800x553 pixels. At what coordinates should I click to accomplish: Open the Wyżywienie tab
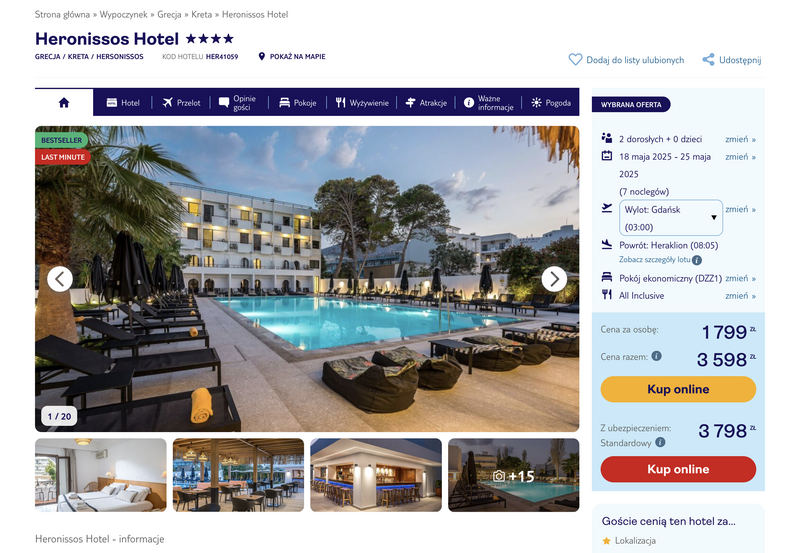point(362,103)
